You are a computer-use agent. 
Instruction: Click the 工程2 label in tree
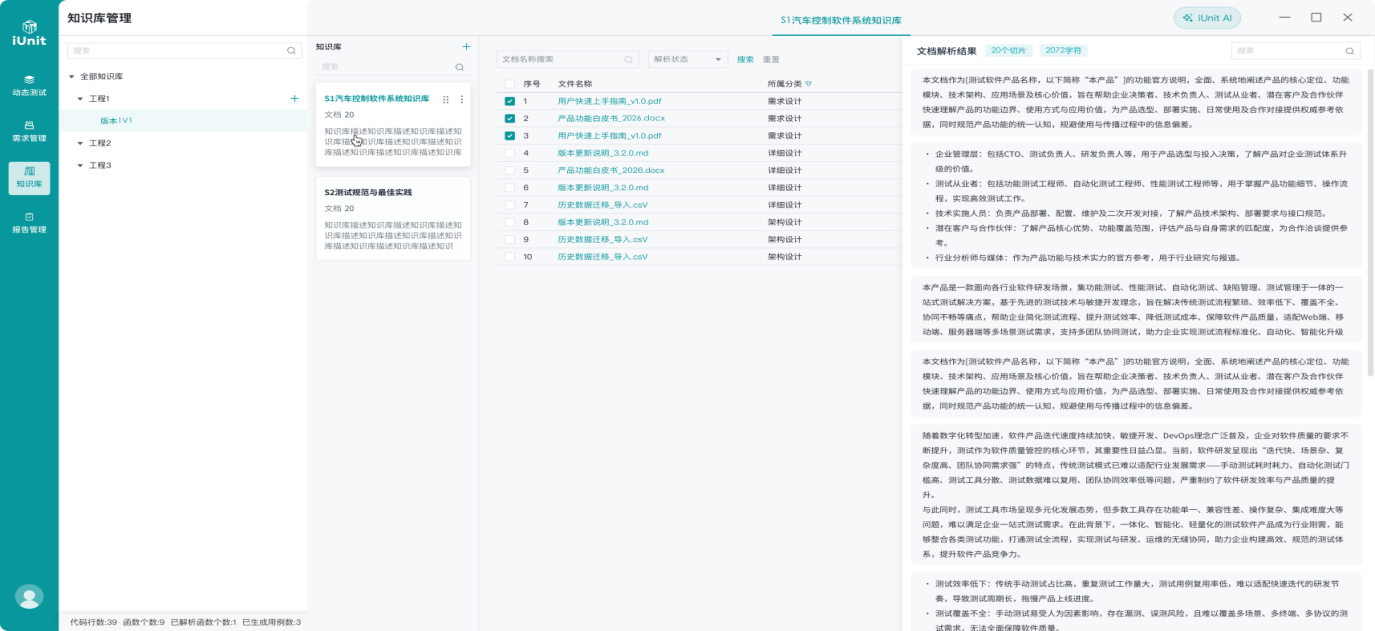(100, 143)
